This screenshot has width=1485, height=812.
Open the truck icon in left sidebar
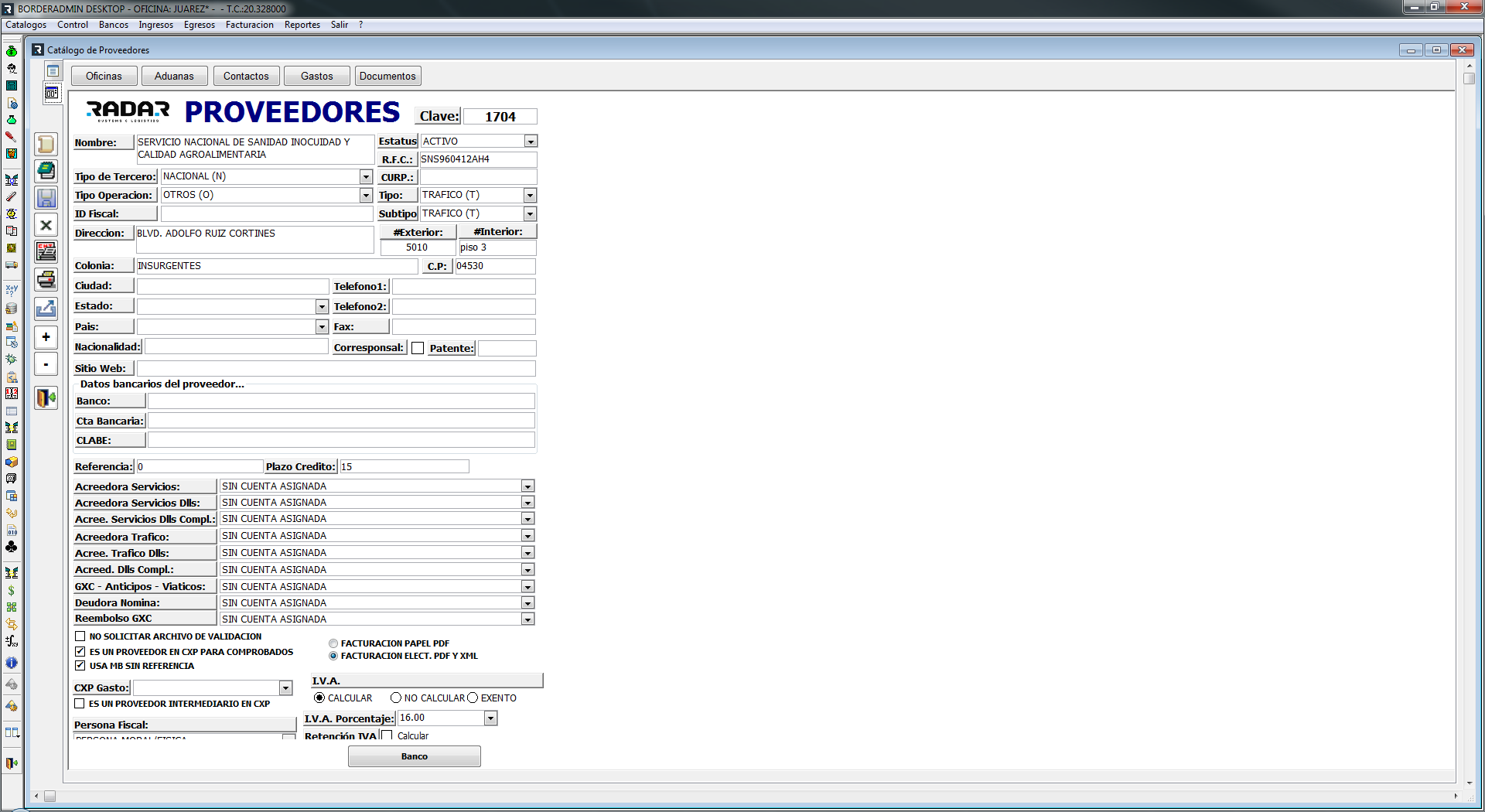tap(11, 265)
